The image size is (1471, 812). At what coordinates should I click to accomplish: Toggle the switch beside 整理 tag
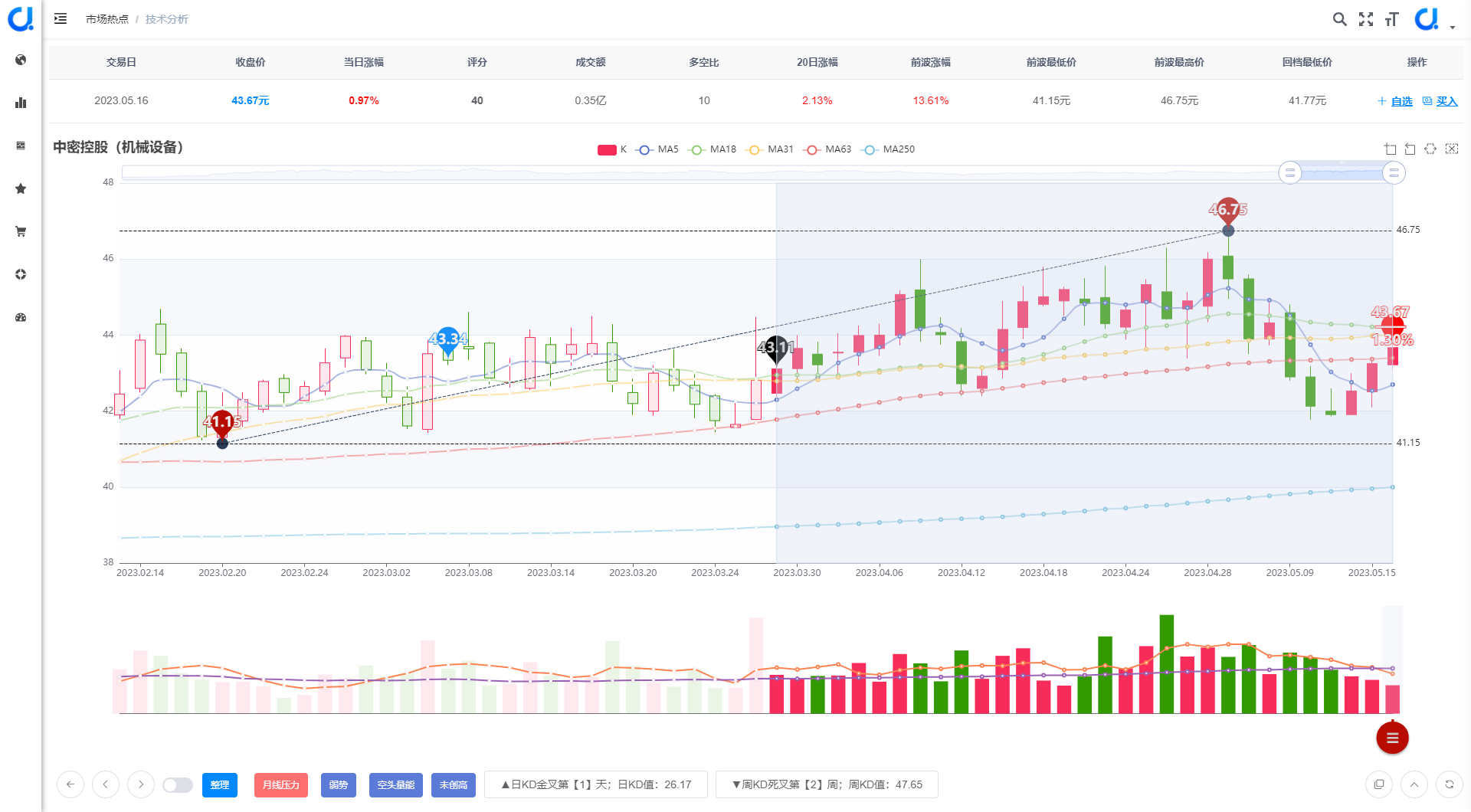click(178, 785)
